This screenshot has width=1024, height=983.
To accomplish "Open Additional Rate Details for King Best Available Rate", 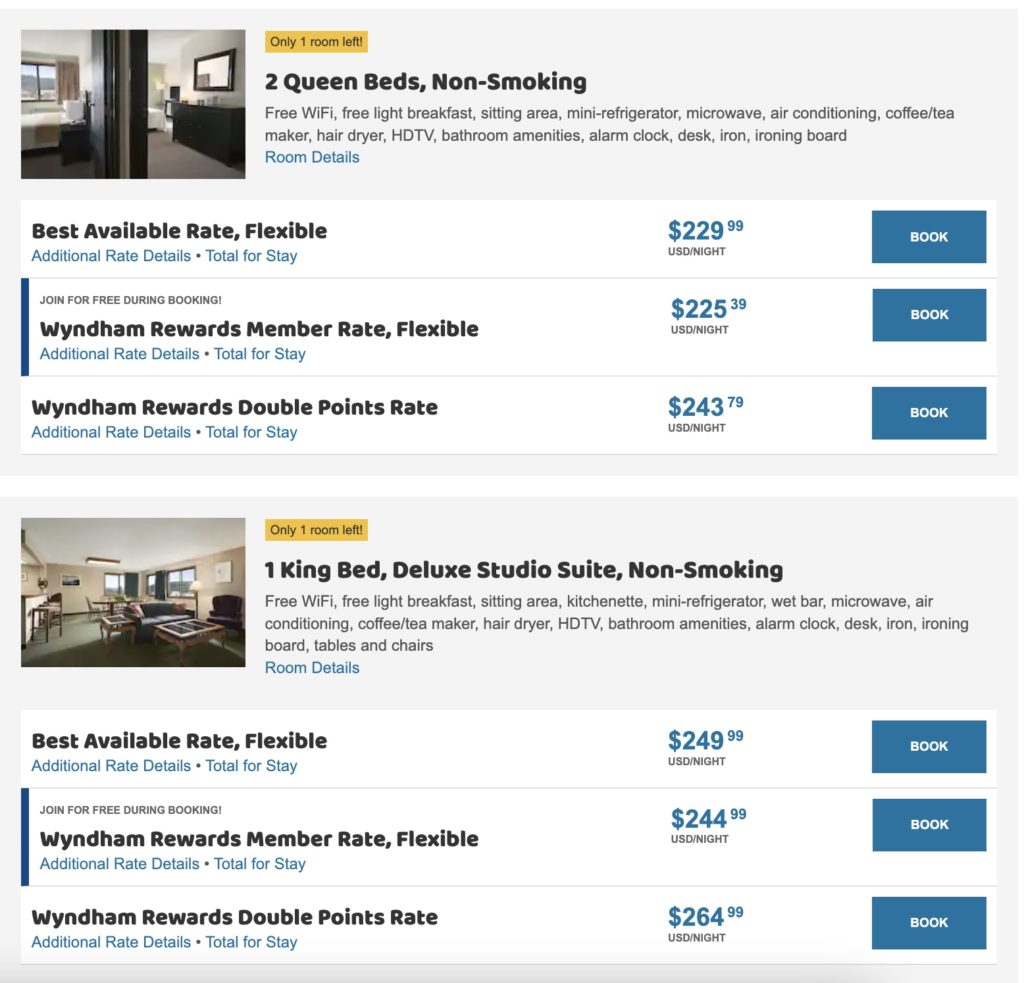I will click(111, 766).
